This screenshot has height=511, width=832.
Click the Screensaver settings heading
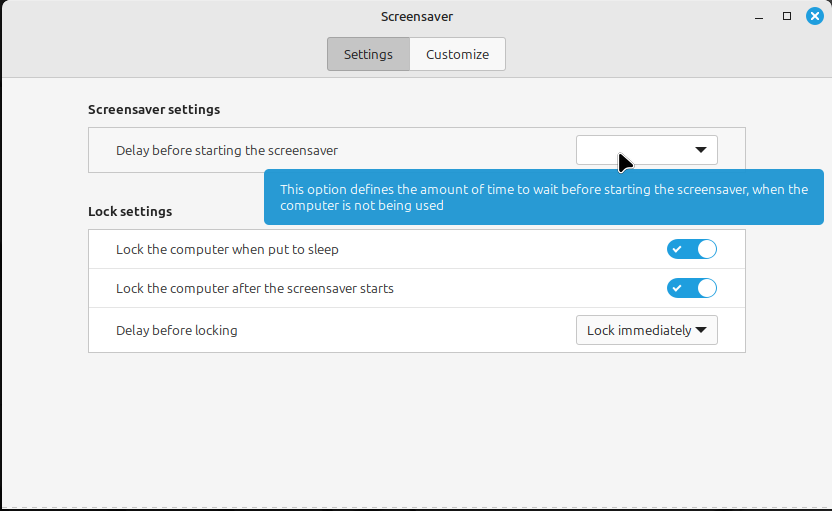(x=154, y=109)
